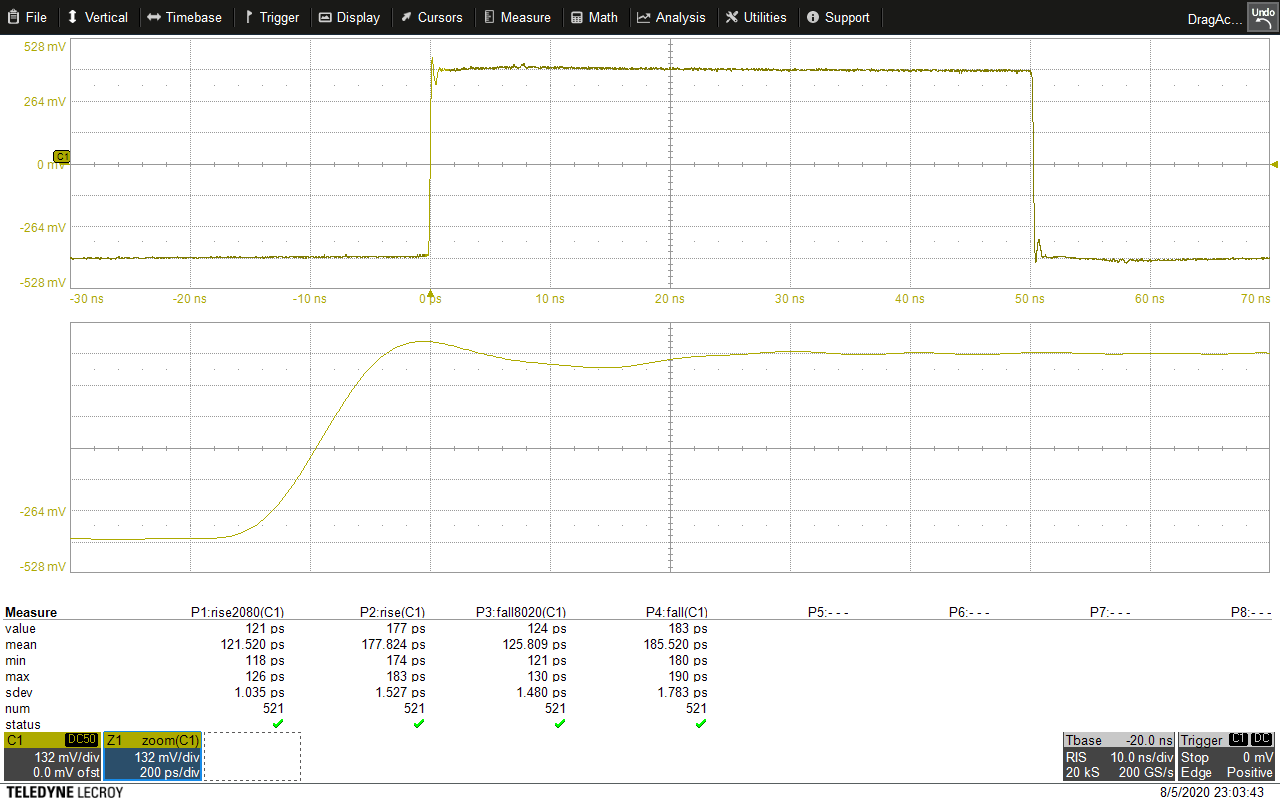Click the trigger level arrow on right edge
This screenshot has height=800, width=1280.
(1274, 164)
